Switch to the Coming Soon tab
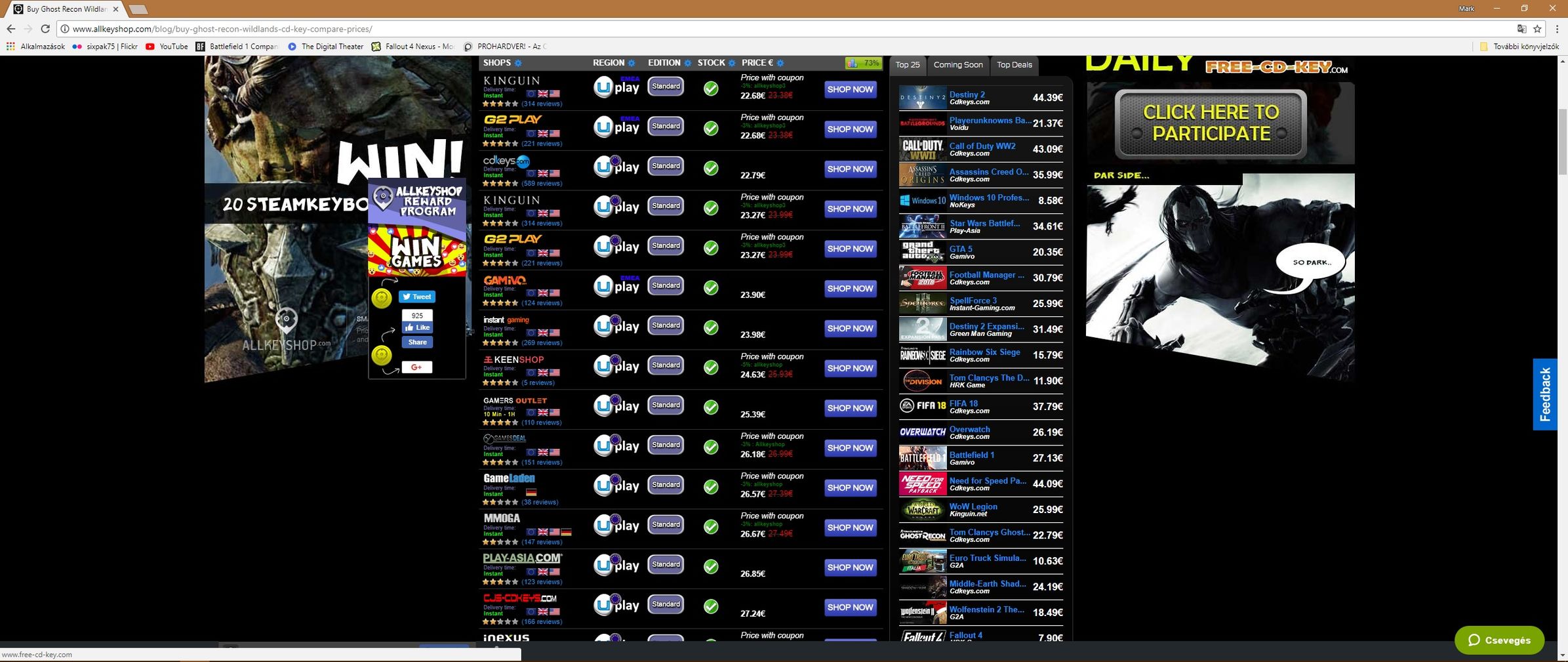 coord(958,65)
